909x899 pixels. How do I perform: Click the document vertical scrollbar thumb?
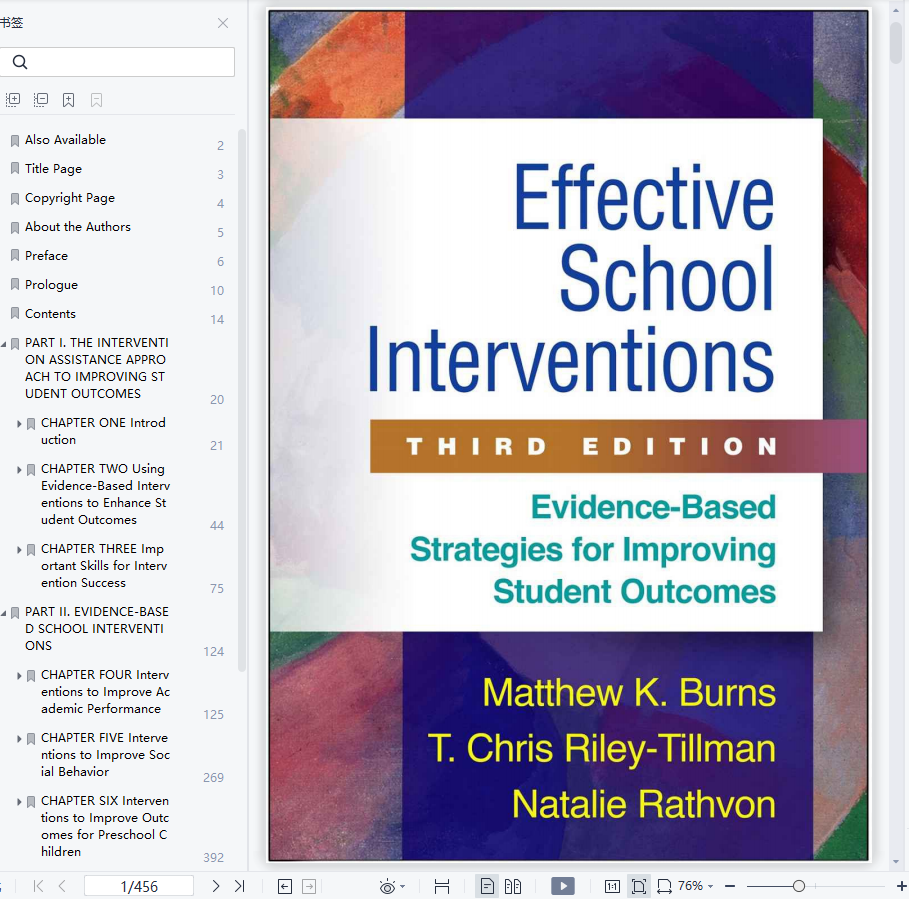896,42
